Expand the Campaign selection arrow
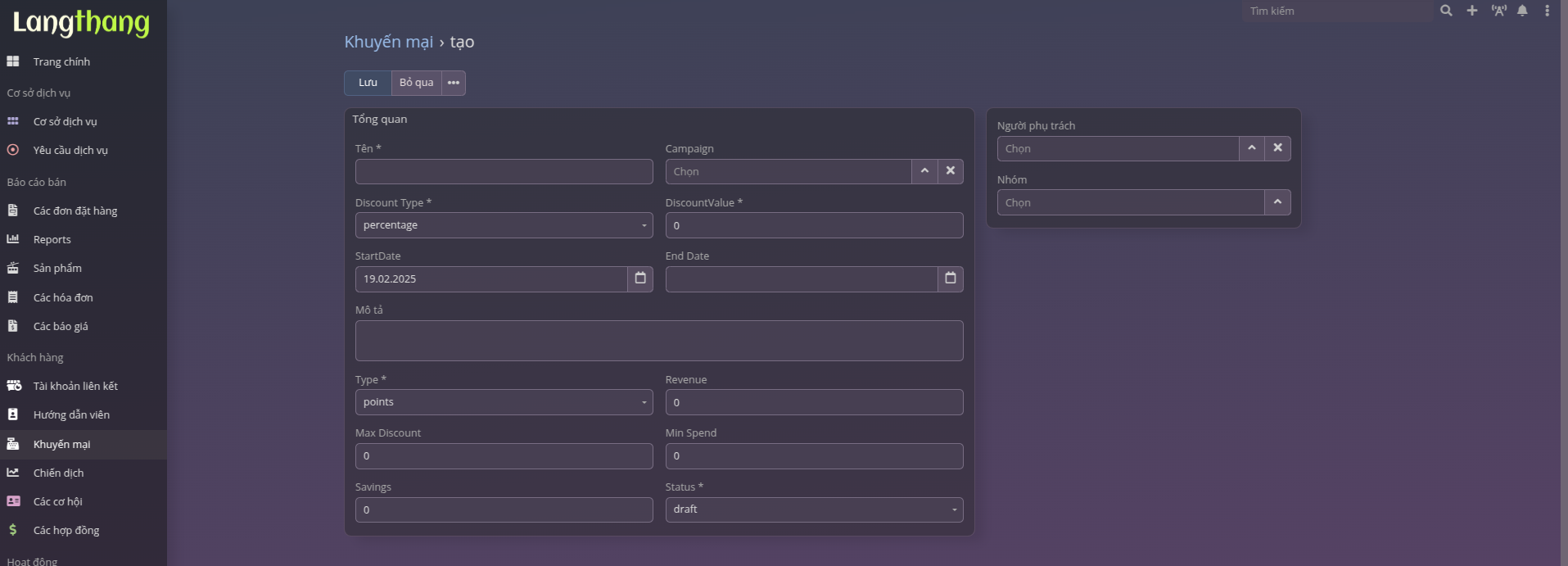 [924, 171]
